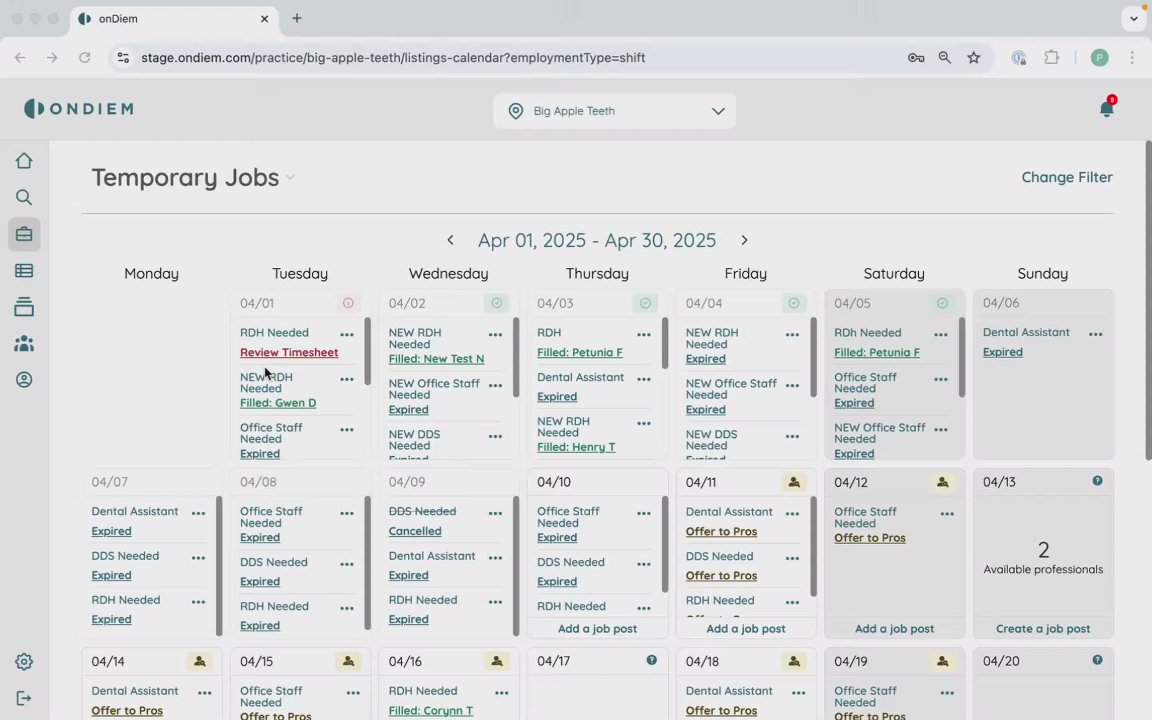Open the team members sidebar icon

24,343
